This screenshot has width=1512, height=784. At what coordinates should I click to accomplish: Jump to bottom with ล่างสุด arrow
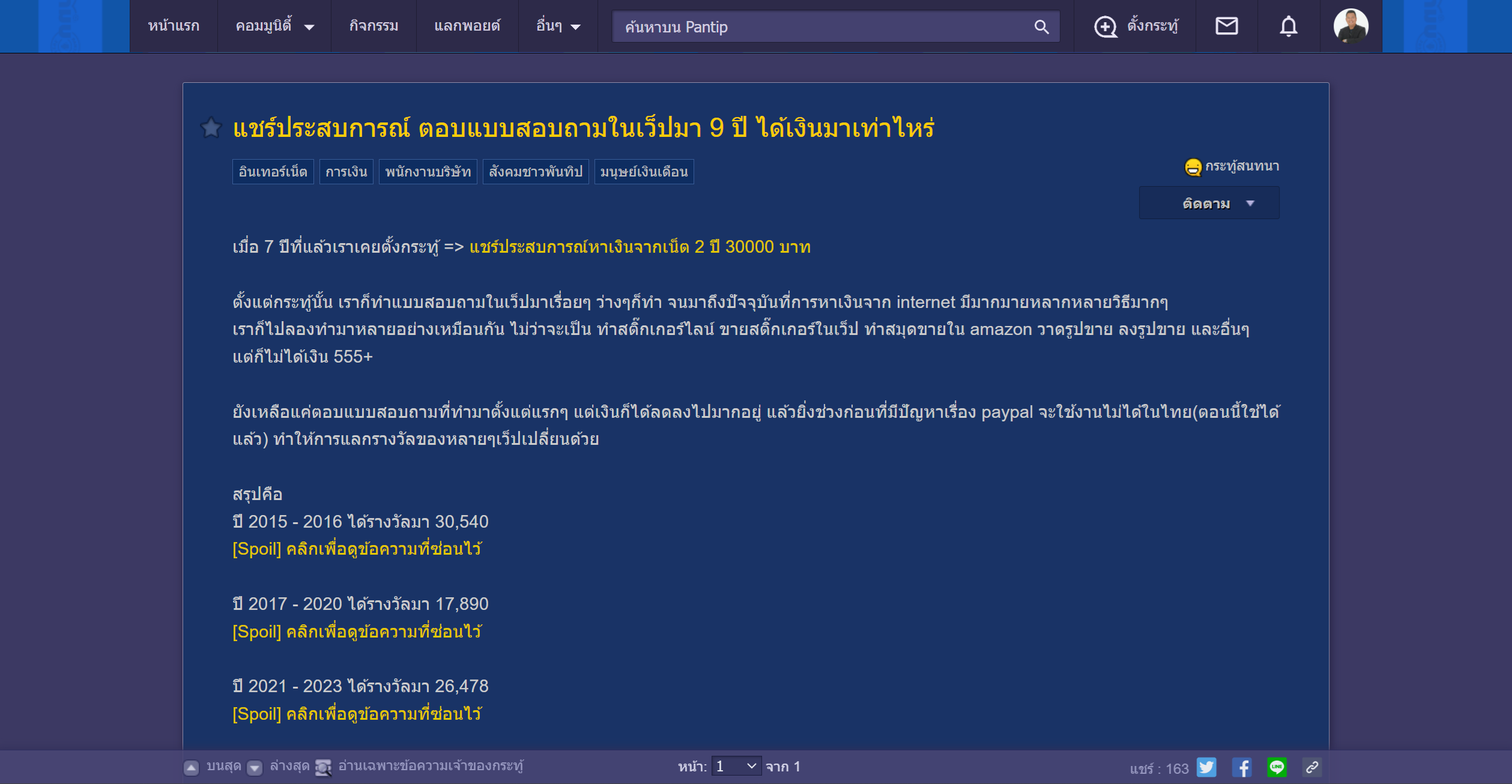(255, 768)
